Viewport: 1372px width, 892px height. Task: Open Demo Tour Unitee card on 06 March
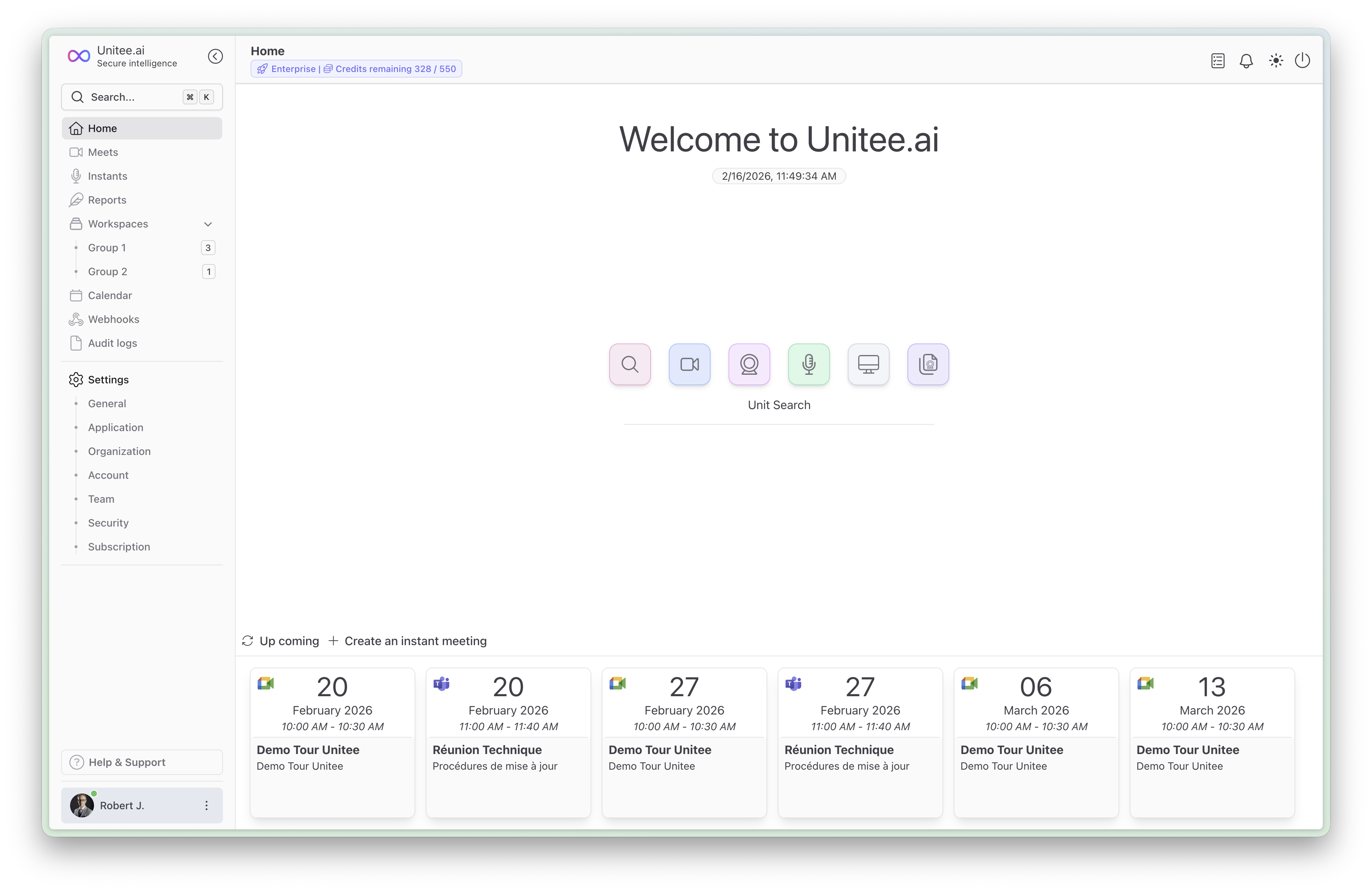click(1036, 743)
